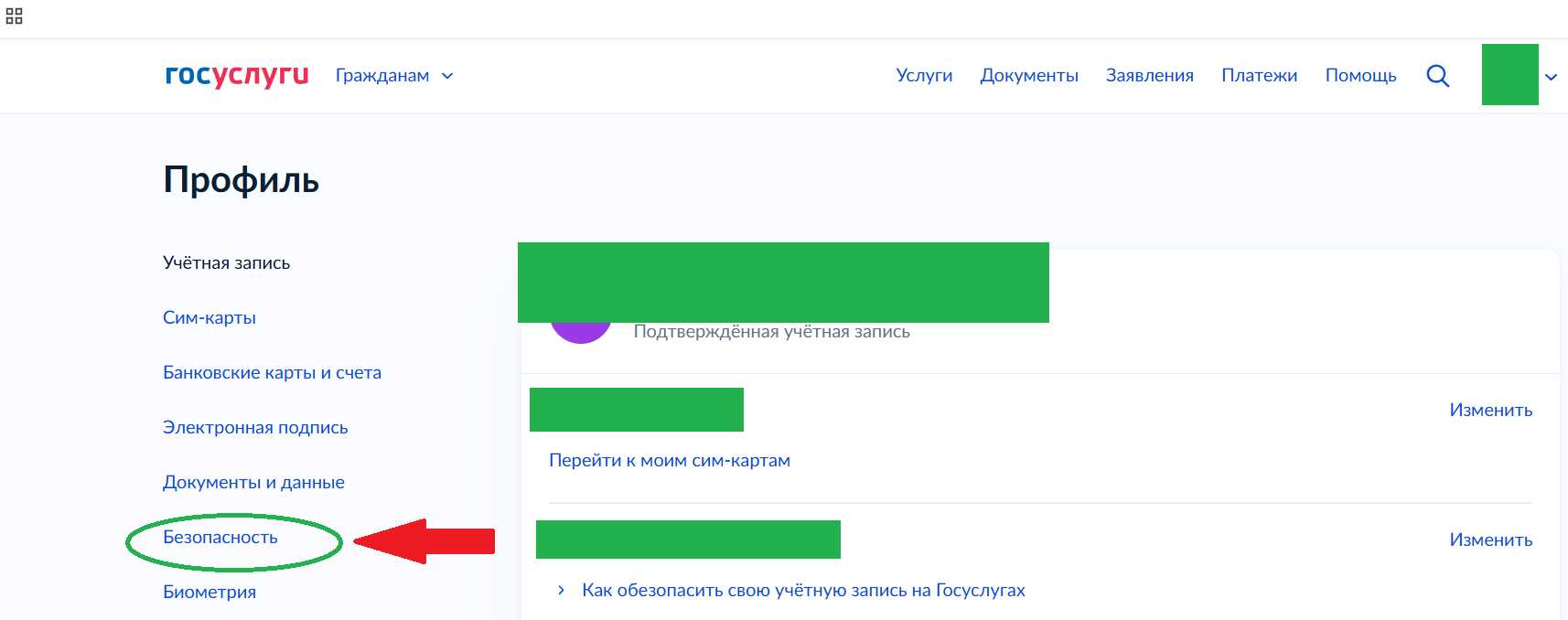The width and height of the screenshot is (1568, 620).
Task: Open the Помощь section
Action: click(x=1360, y=76)
